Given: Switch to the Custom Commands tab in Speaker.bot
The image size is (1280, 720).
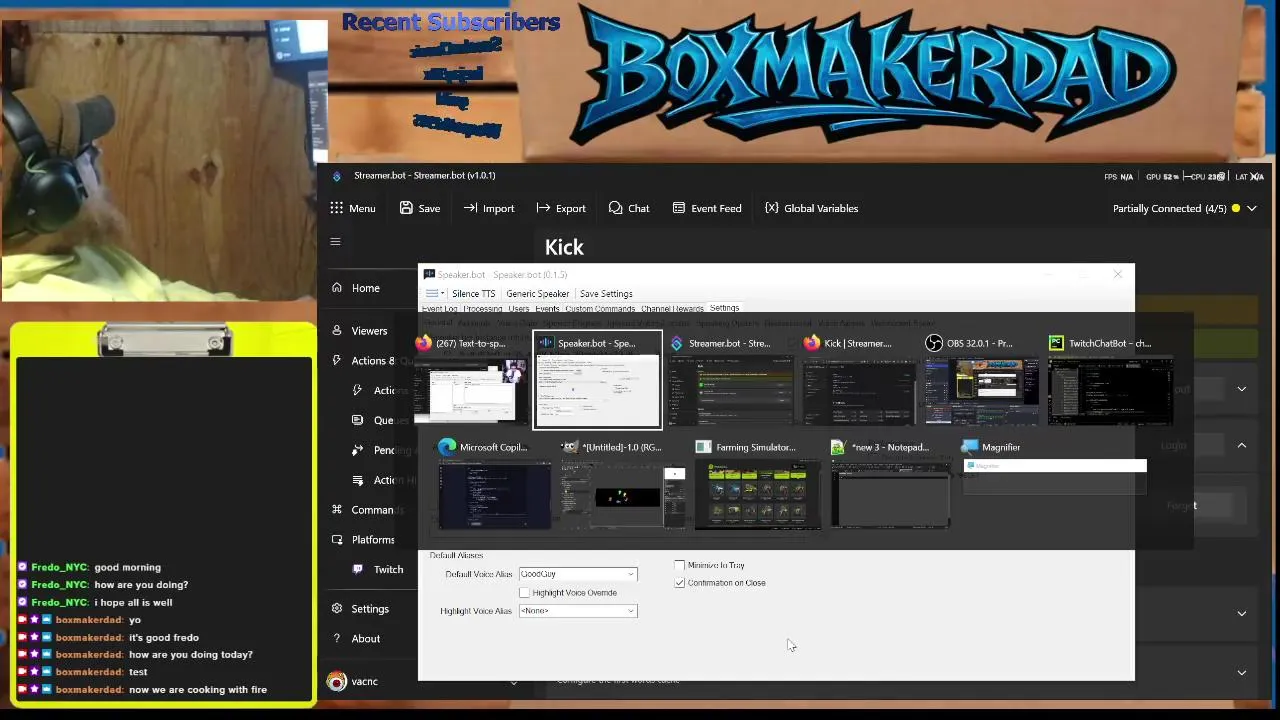Looking at the screenshot, I should 600,309.
